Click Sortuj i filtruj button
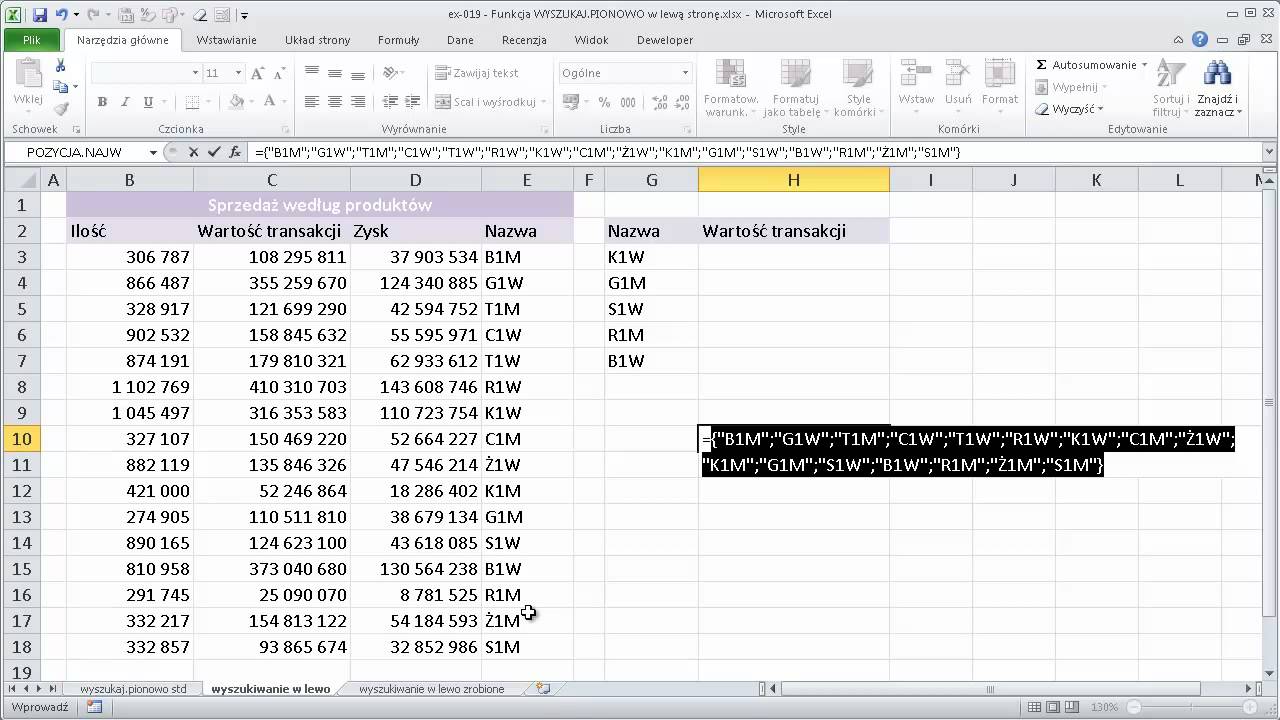This screenshot has height=720, width=1280. click(x=1170, y=89)
